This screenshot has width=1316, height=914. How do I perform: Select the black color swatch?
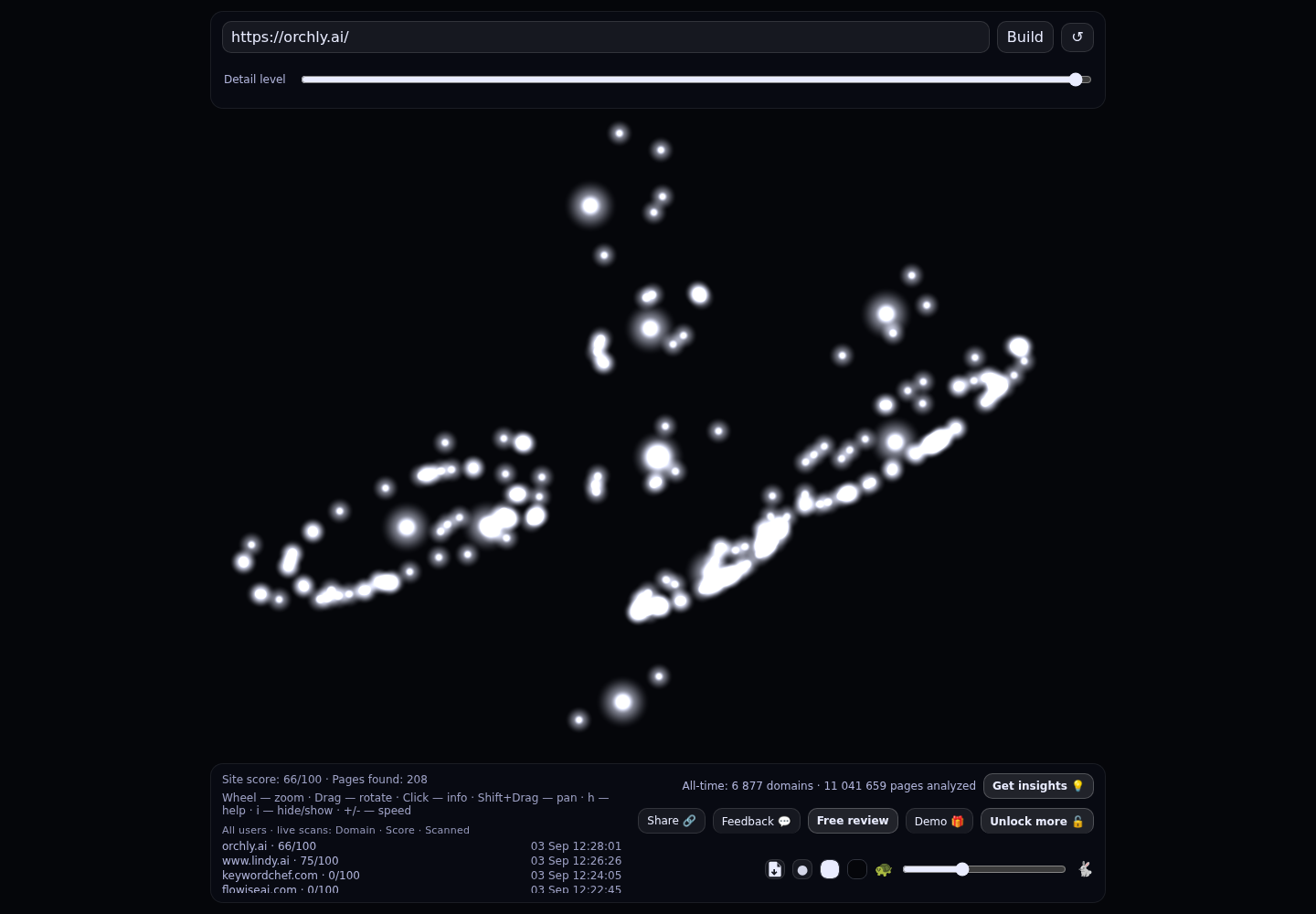pos(857,869)
